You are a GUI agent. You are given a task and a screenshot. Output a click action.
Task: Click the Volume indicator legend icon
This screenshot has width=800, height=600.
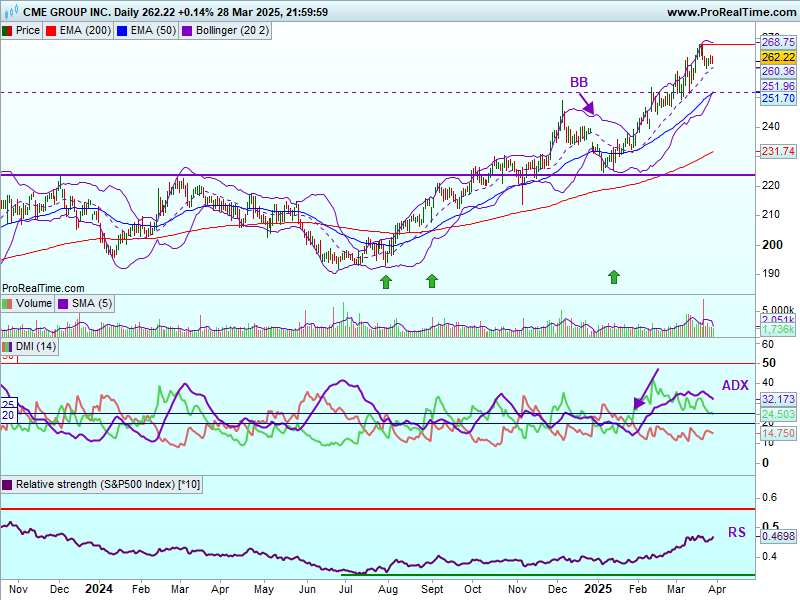8,303
